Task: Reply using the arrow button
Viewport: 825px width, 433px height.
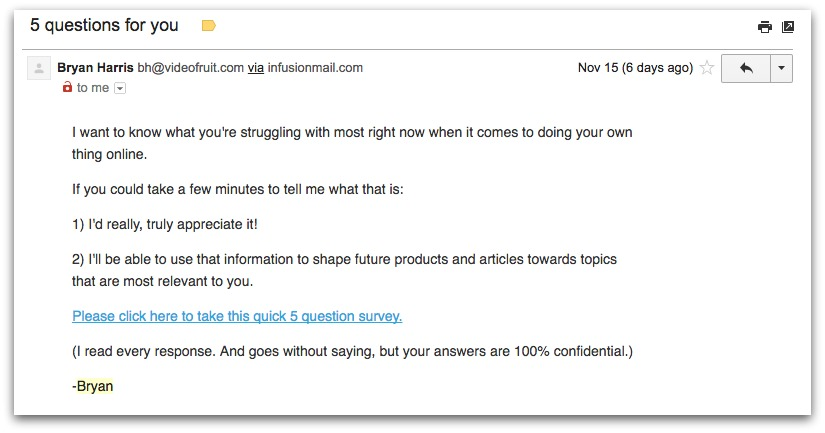Action: click(x=746, y=68)
